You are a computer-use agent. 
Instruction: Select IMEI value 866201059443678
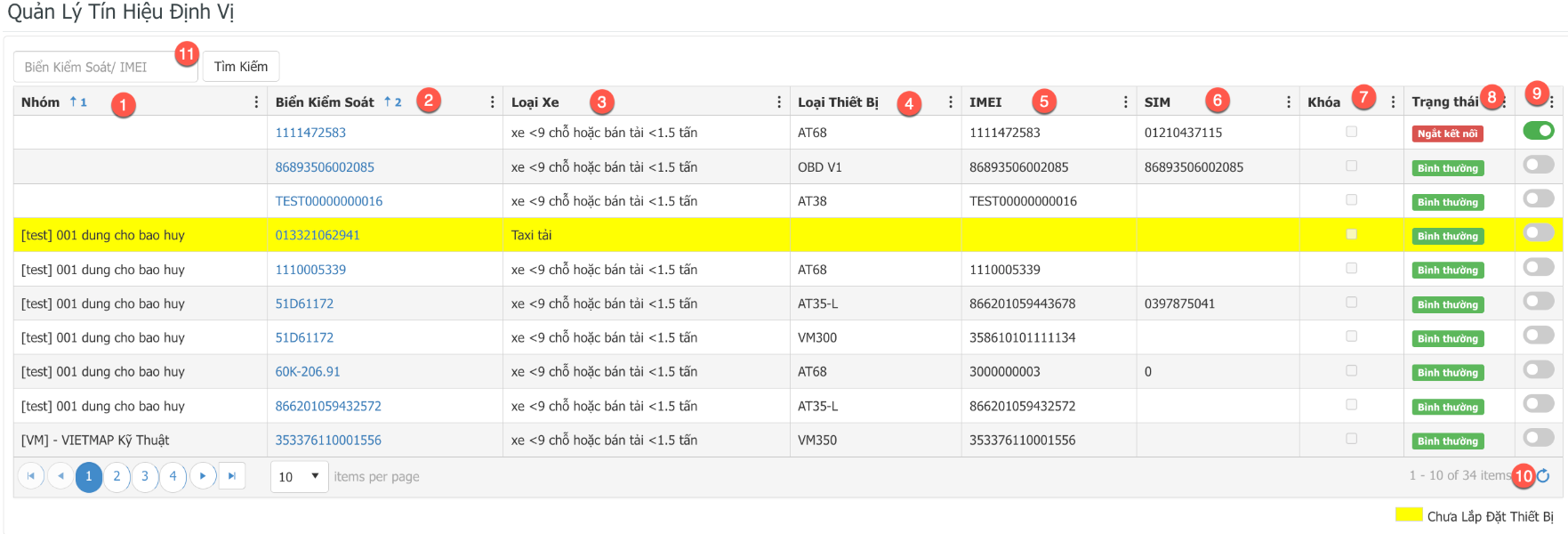coord(1022,303)
